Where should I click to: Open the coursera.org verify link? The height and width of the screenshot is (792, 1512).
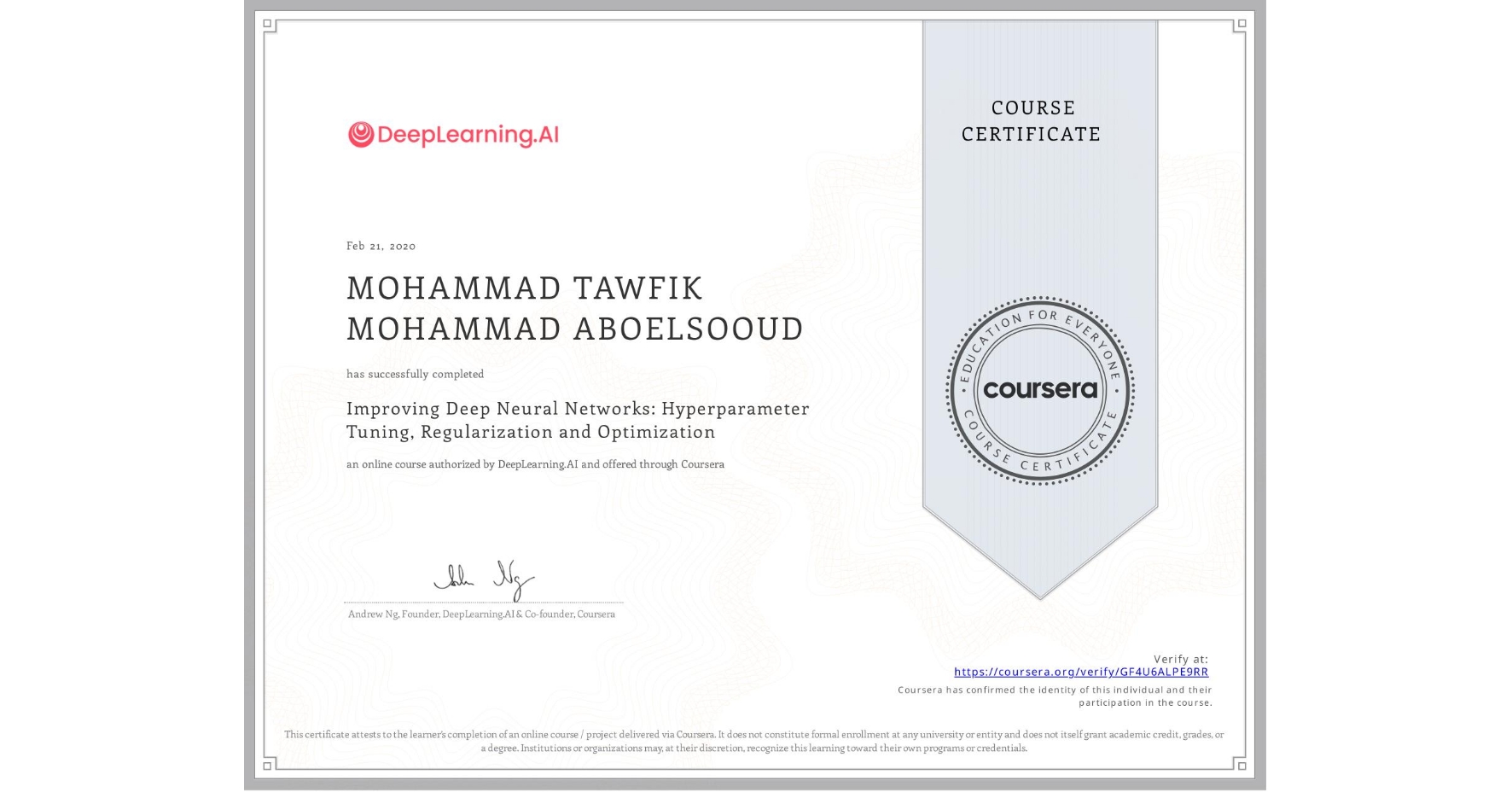pos(1081,672)
